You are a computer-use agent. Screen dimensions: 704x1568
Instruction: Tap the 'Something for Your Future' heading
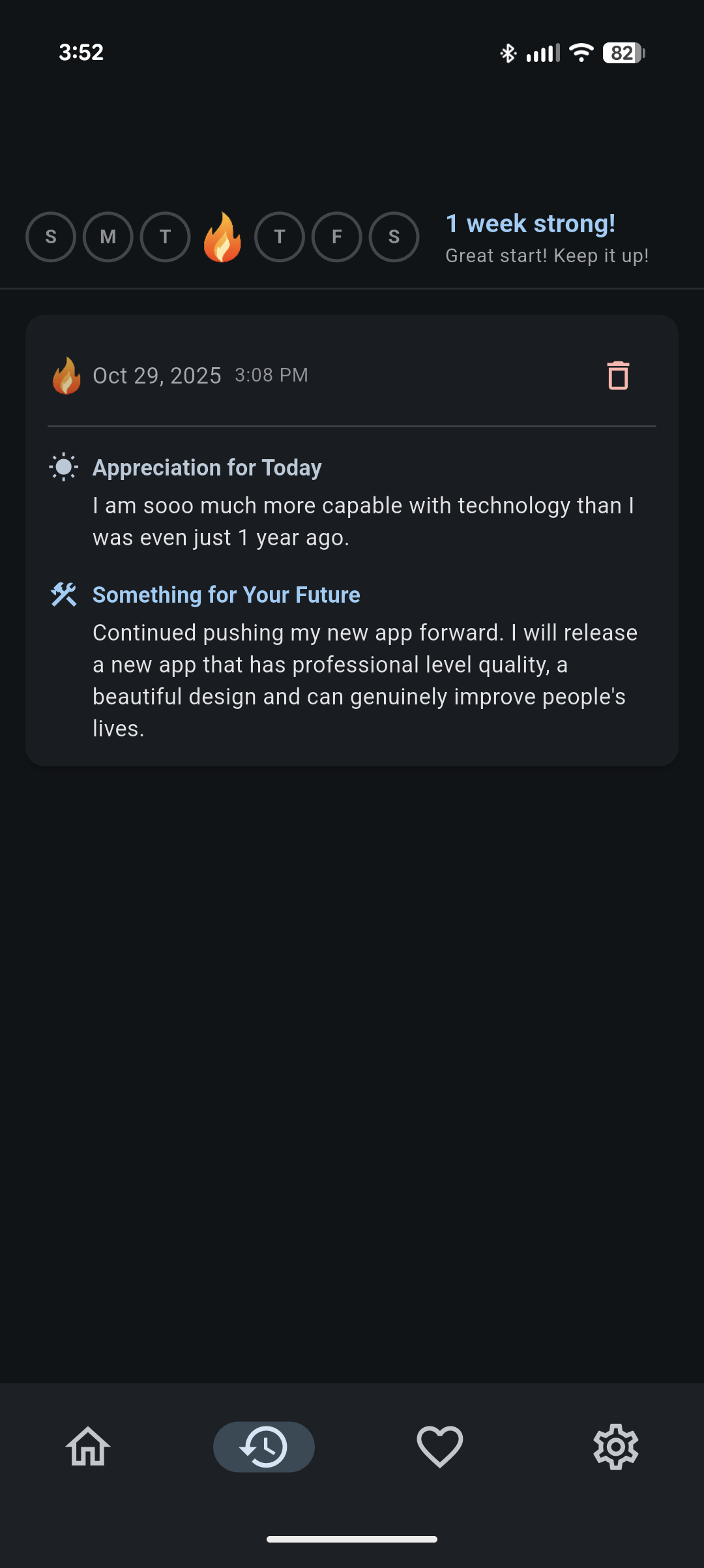pyautogui.click(x=226, y=595)
